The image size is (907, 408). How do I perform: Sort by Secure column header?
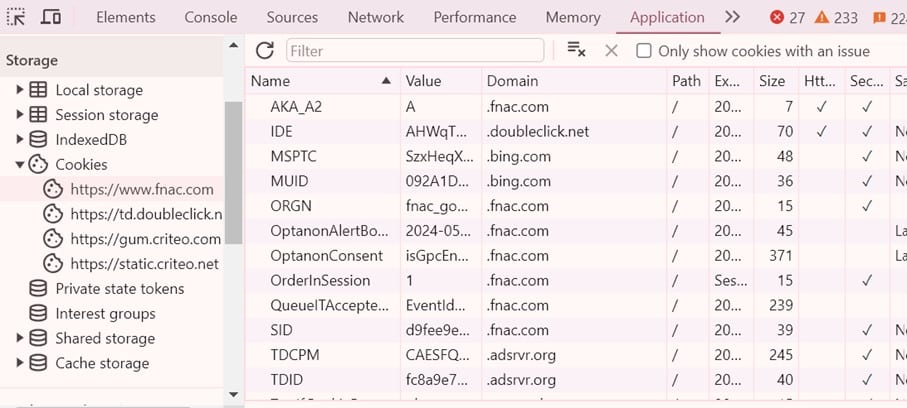tap(867, 81)
